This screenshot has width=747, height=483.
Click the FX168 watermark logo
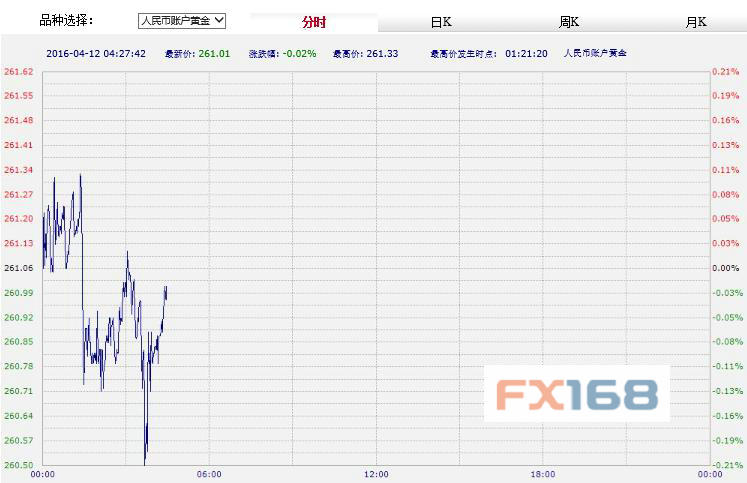point(576,394)
